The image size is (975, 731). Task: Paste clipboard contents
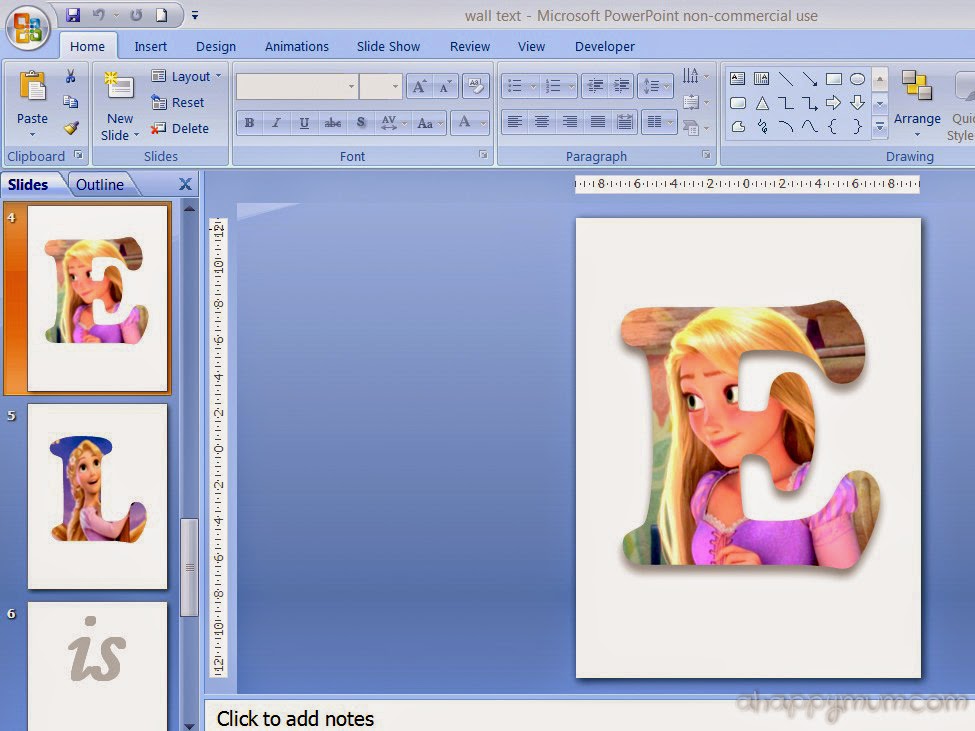(32, 103)
